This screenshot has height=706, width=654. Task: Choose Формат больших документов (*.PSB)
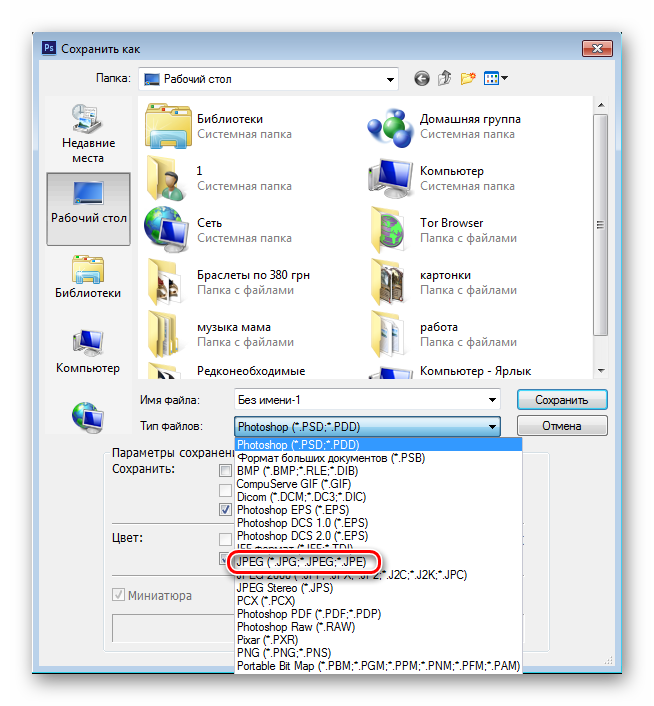tap(378, 458)
